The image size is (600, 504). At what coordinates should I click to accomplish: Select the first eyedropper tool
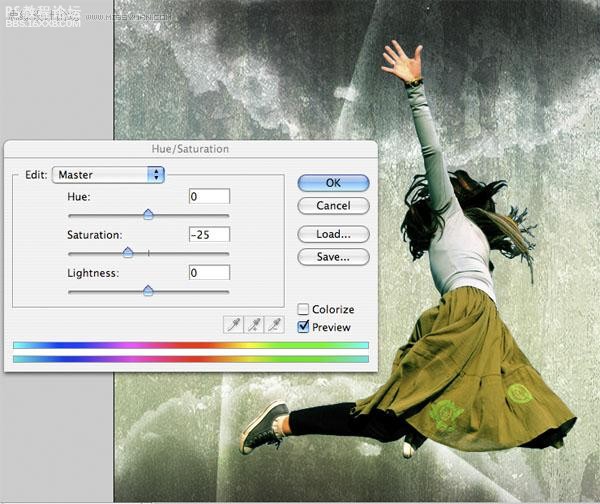233,325
